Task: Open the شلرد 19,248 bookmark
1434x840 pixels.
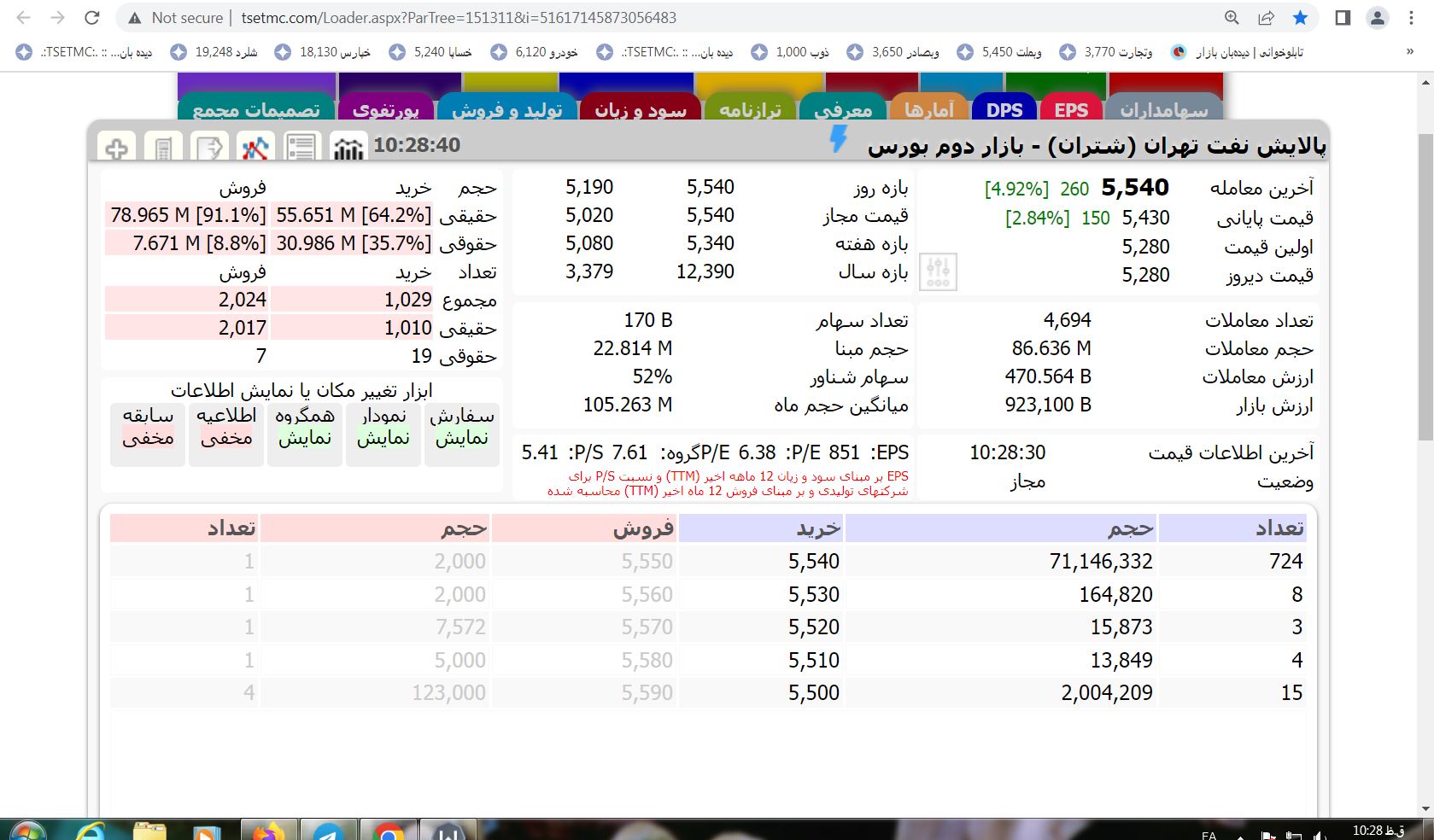Action: point(214,52)
